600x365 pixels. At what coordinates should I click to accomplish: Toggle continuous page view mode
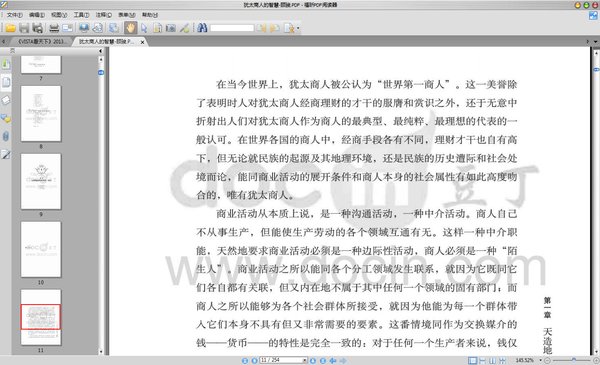pos(483,360)
